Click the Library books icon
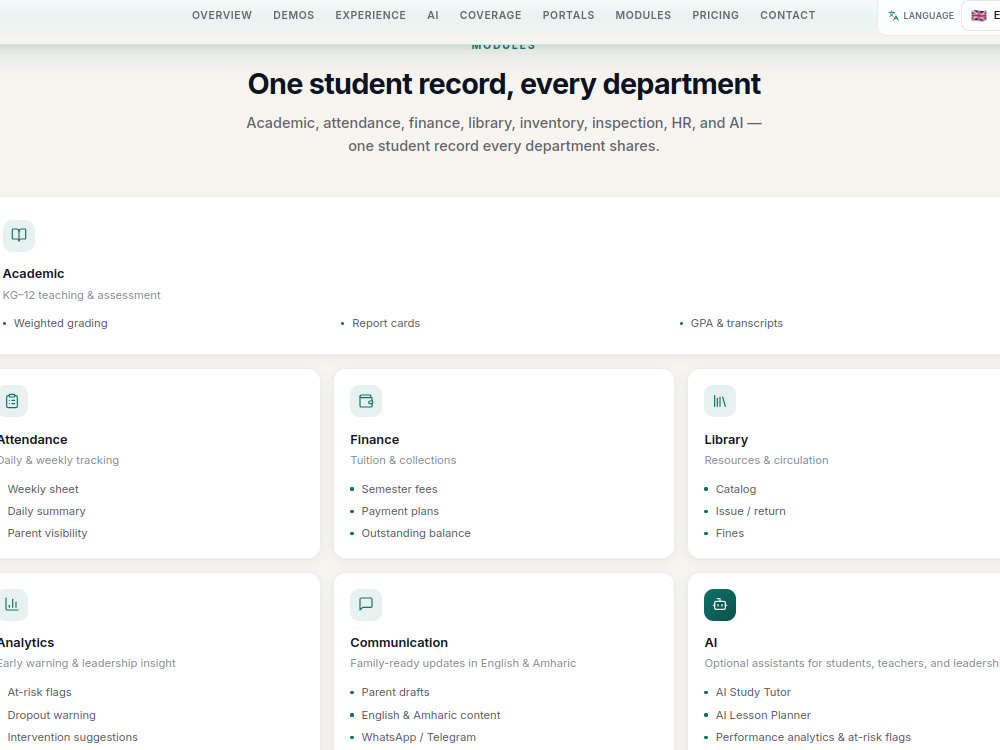Screen dimensions: 1000x750 [x=720, y=401]
